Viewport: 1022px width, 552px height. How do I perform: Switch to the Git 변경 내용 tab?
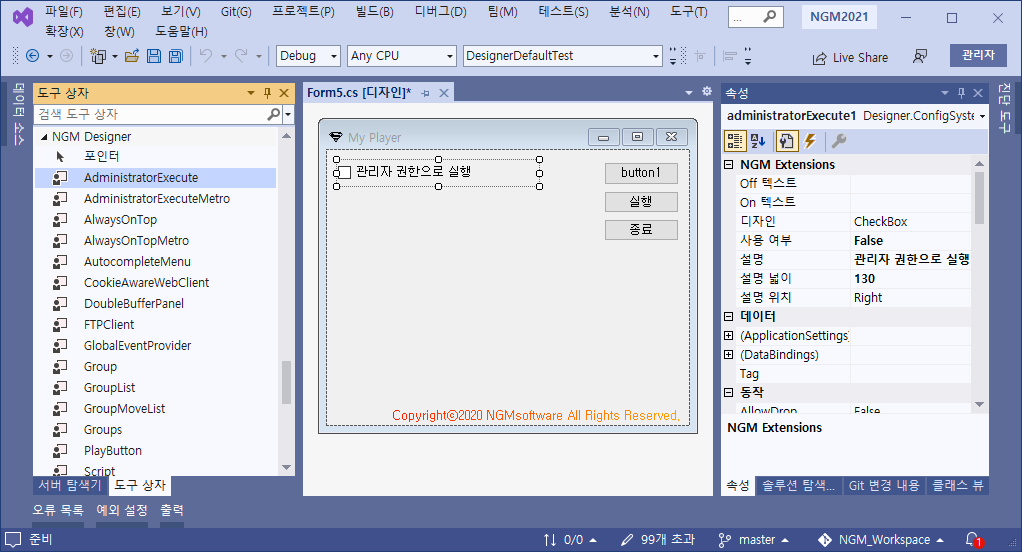884,486
